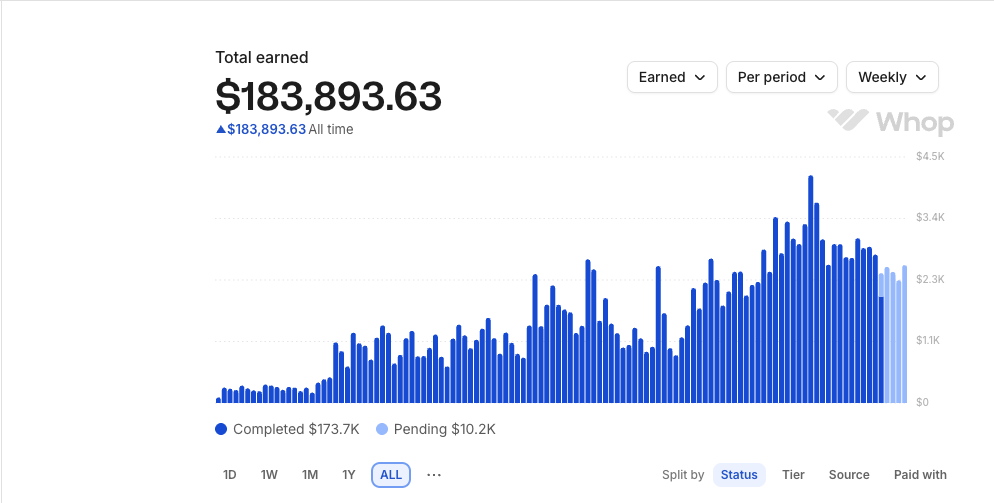
Task: Click the $183,893.63 total amount
Action: pyautogui.click(x=328, y=96)
